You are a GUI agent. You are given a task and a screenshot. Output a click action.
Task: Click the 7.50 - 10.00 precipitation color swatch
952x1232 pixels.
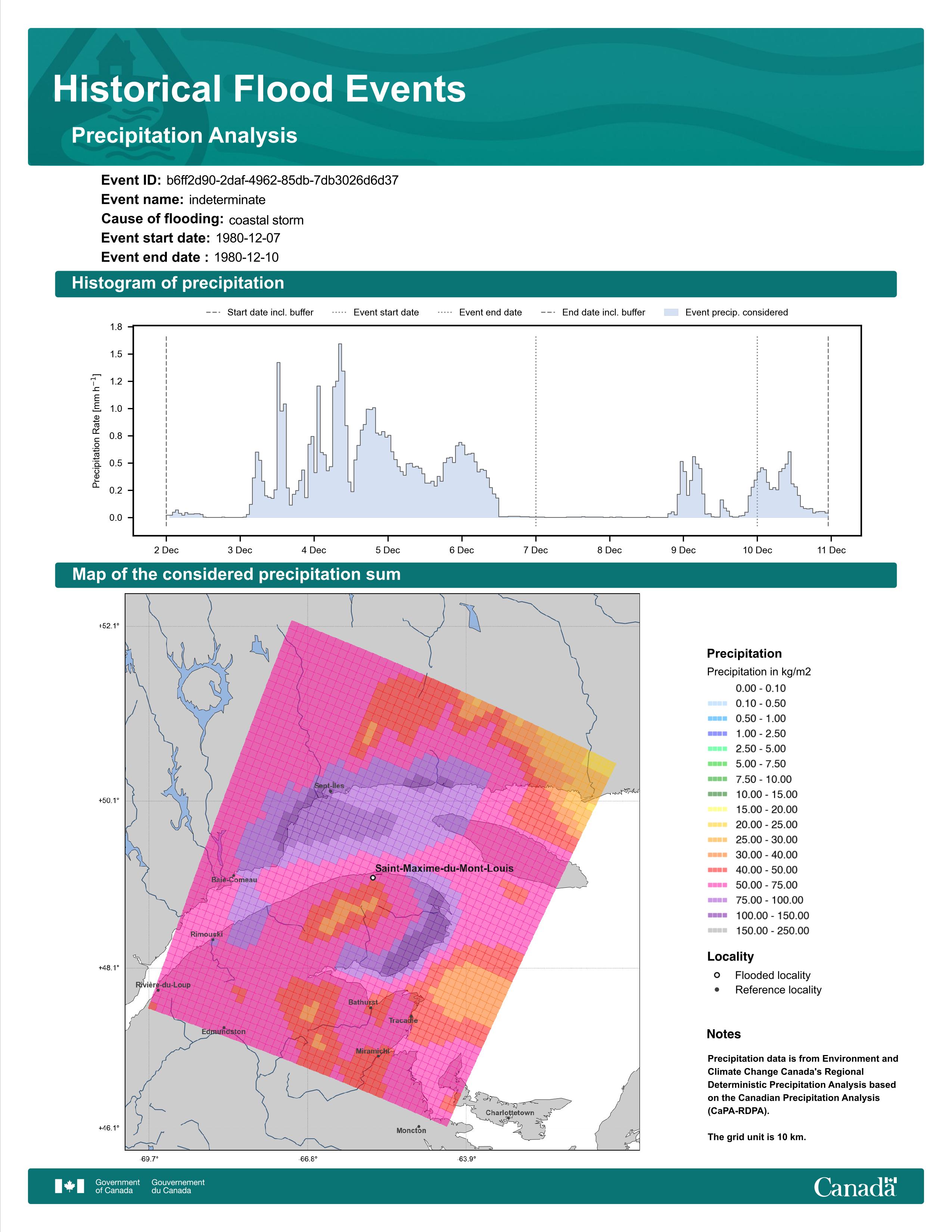tap(718, 779)
